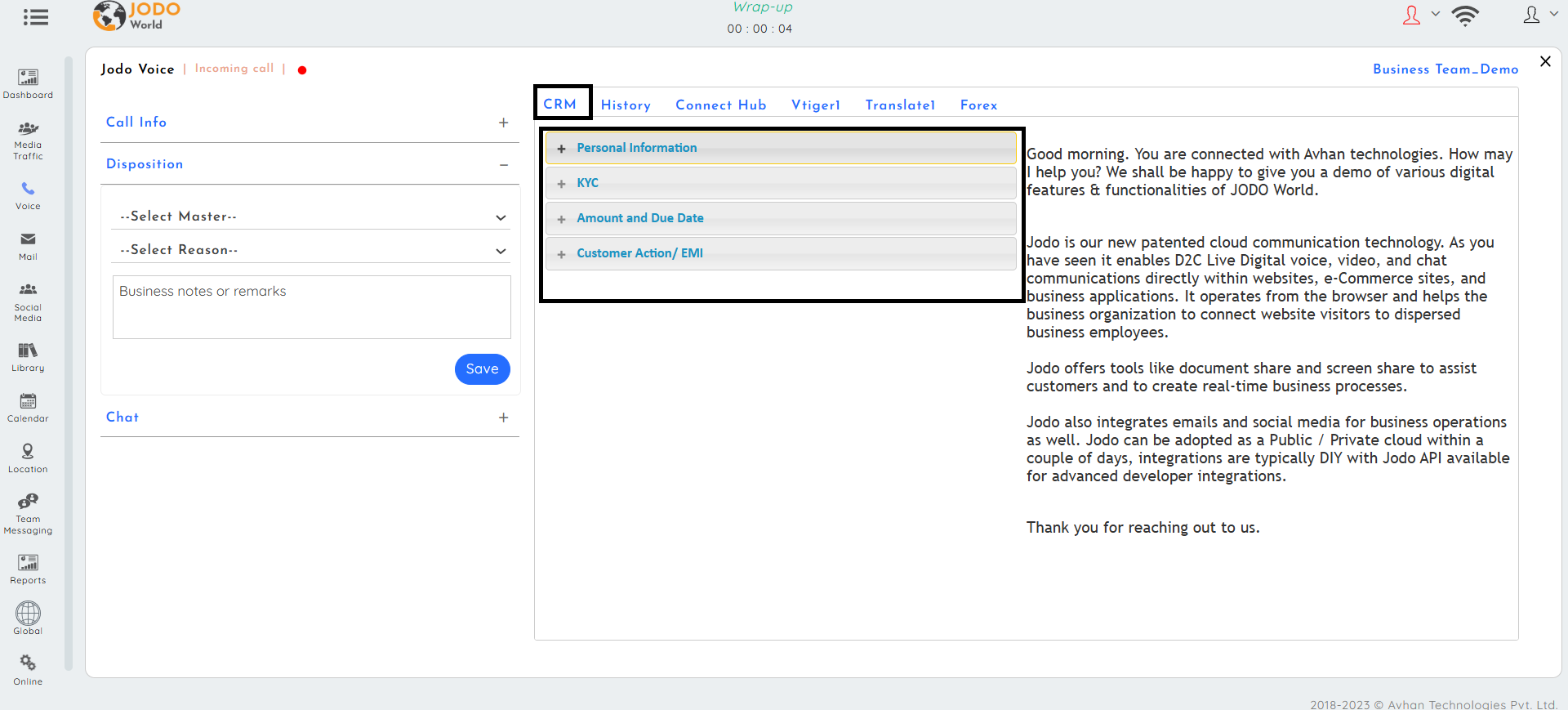Click the 00 : 00 : 04 timer
This screenshot has height=710, width=1568.
tap(759, 29)
